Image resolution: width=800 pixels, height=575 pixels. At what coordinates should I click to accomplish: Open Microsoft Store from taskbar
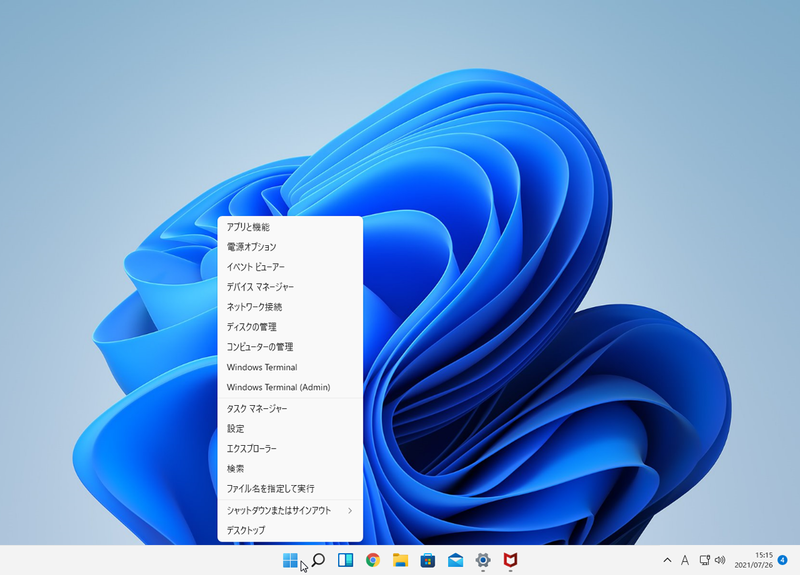(428, 560)
